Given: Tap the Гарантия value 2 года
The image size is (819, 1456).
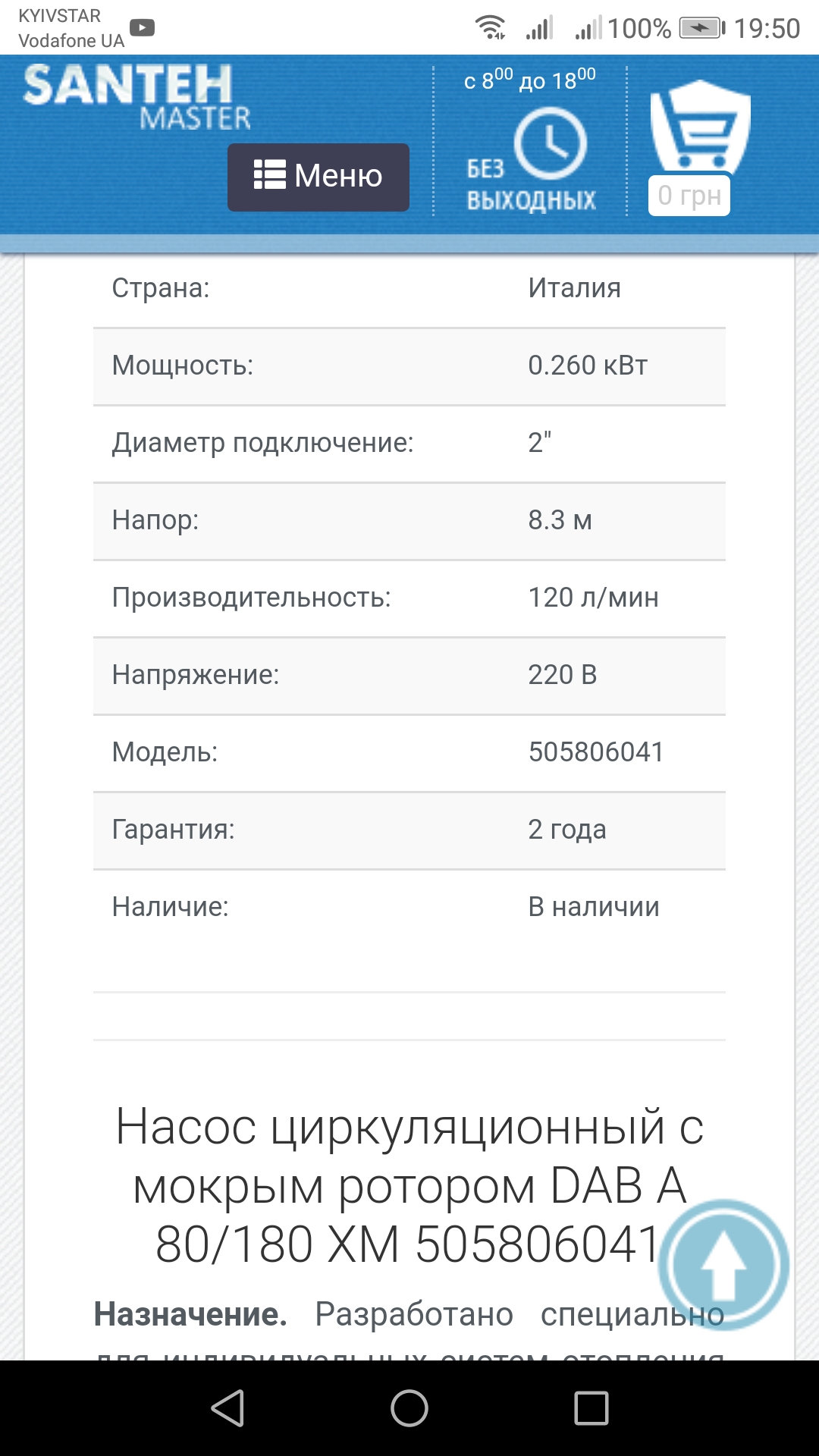Looking at the screenshot, I should tap(567, 830).
